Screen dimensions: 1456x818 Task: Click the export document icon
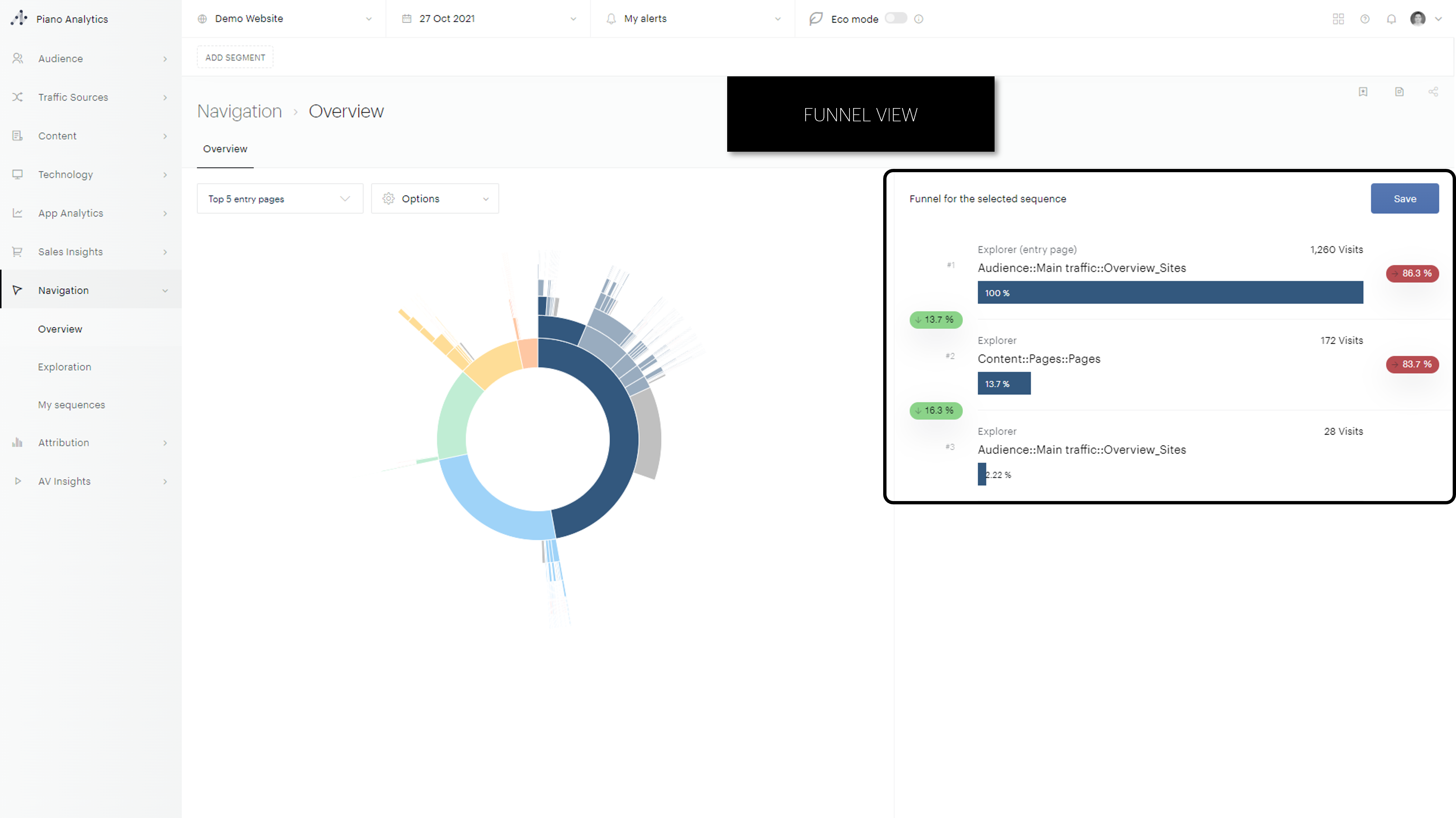[x=1399, y=92]
